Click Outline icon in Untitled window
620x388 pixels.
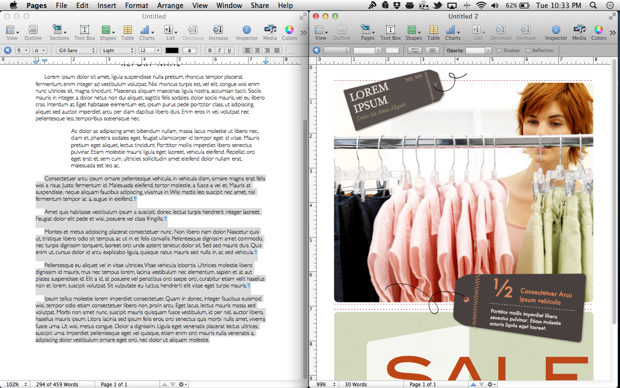point(33,32)
